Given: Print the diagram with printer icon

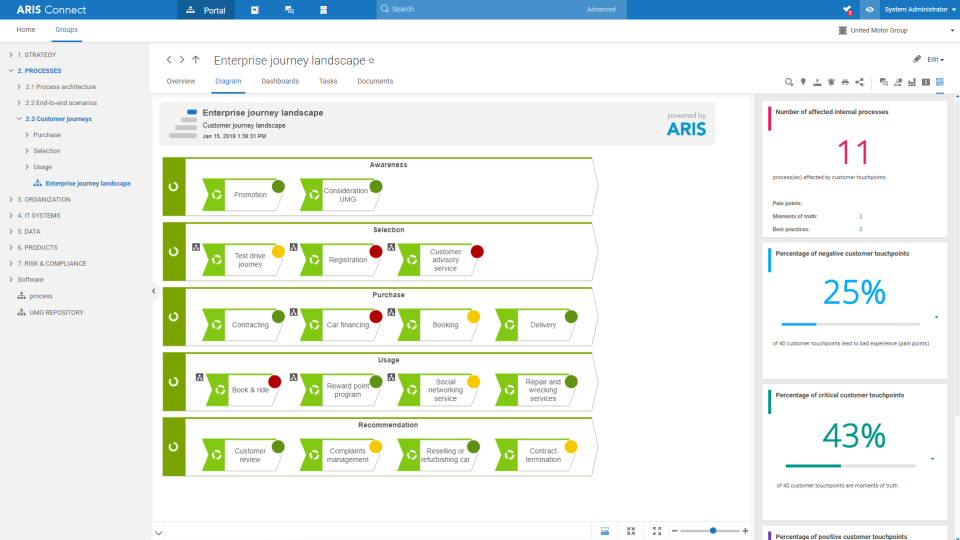Looking at the screenshot, I should tap(845, 82).
